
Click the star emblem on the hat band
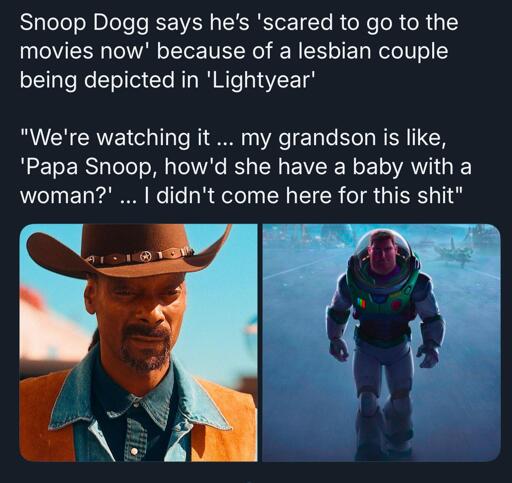pos(145,257)
